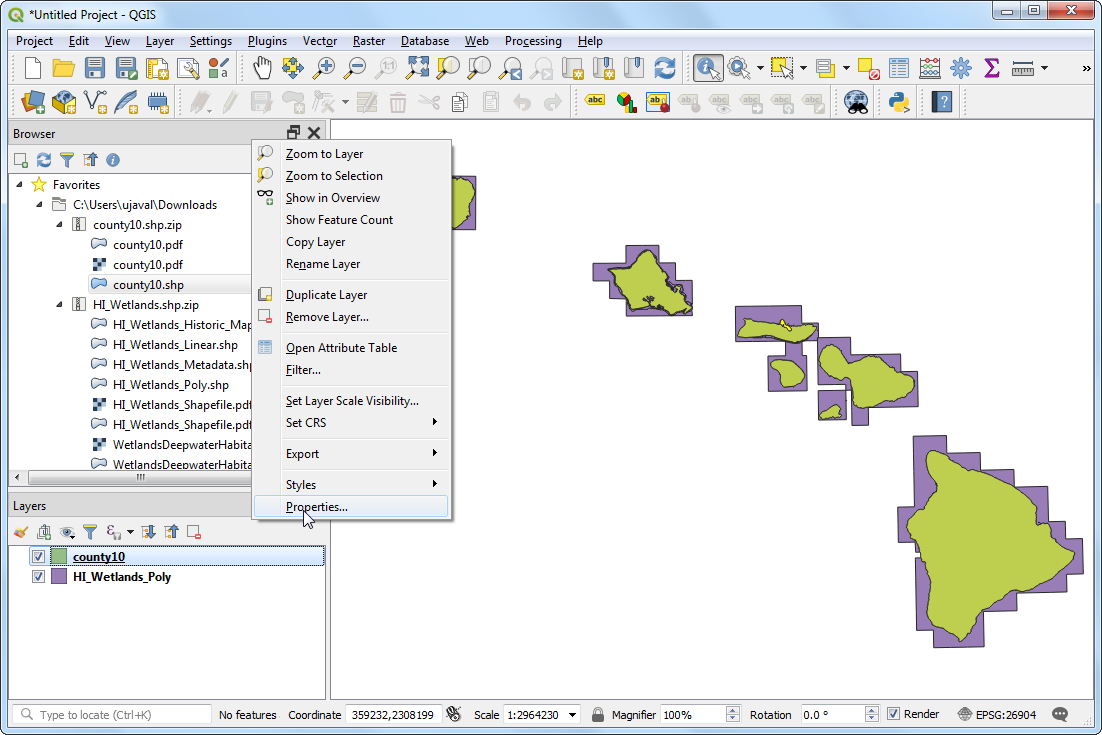Choose Properties... from the context menu
The image size is (1102, 735).
tap(317, 507)
